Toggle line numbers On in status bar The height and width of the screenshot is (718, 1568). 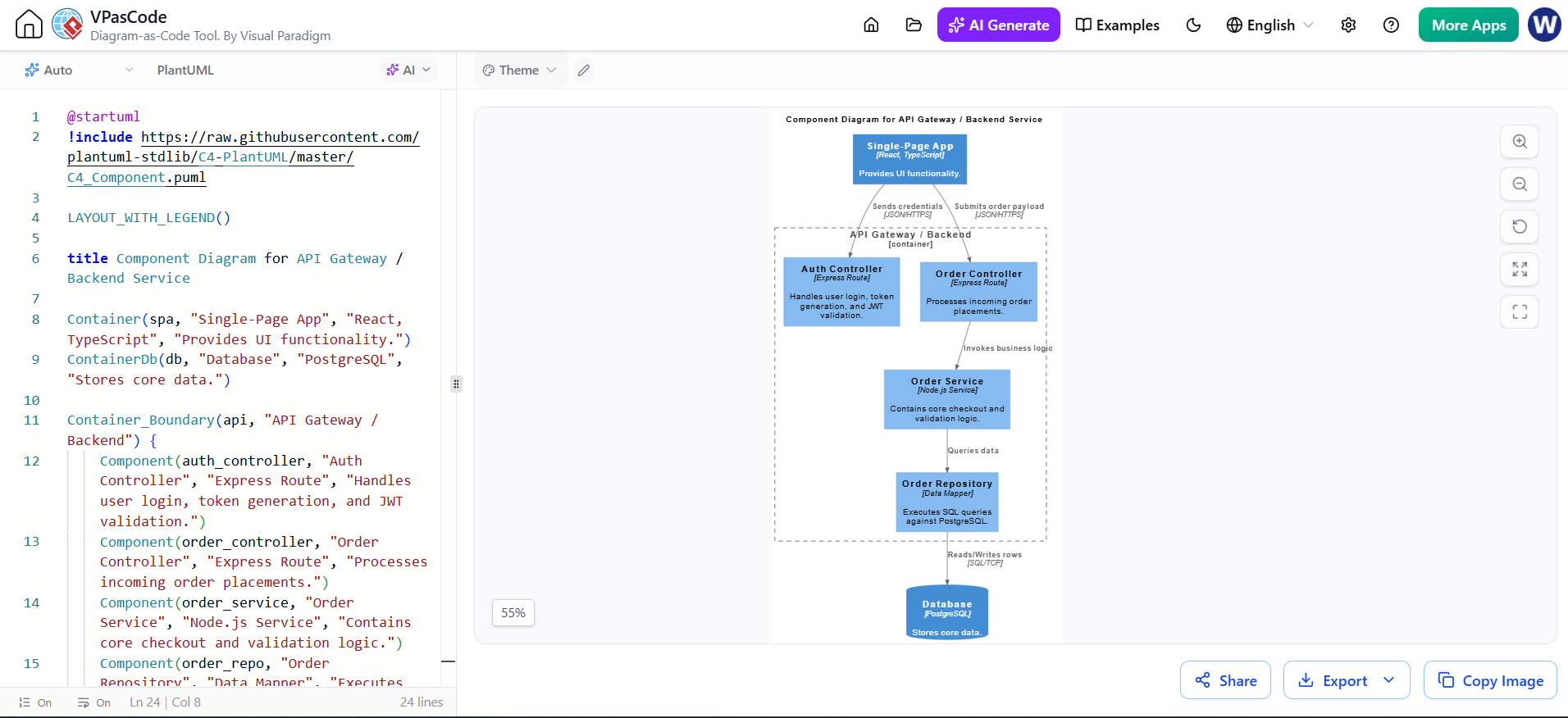(35, 702)
